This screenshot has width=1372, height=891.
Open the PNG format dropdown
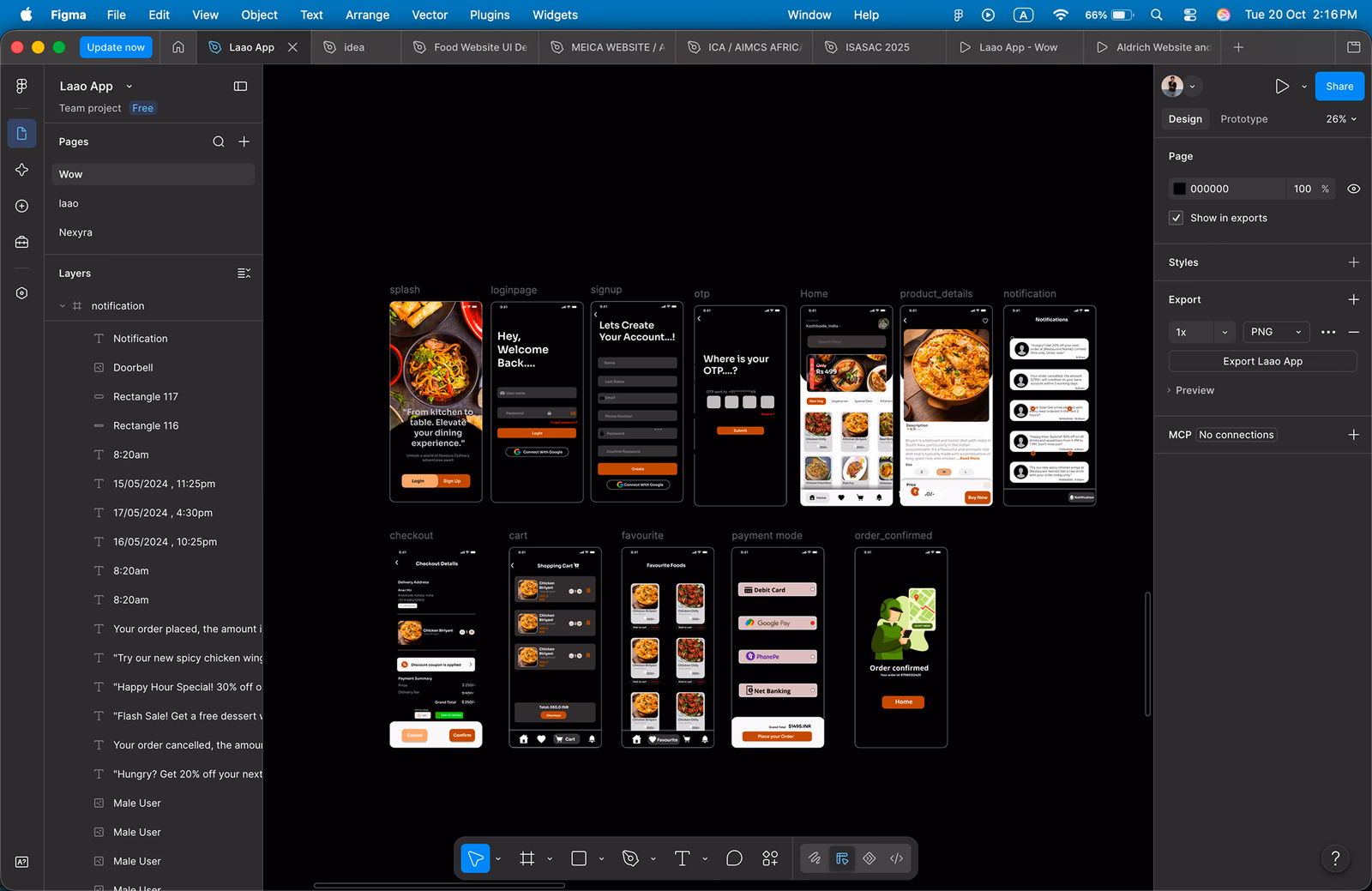[1276, 332]
